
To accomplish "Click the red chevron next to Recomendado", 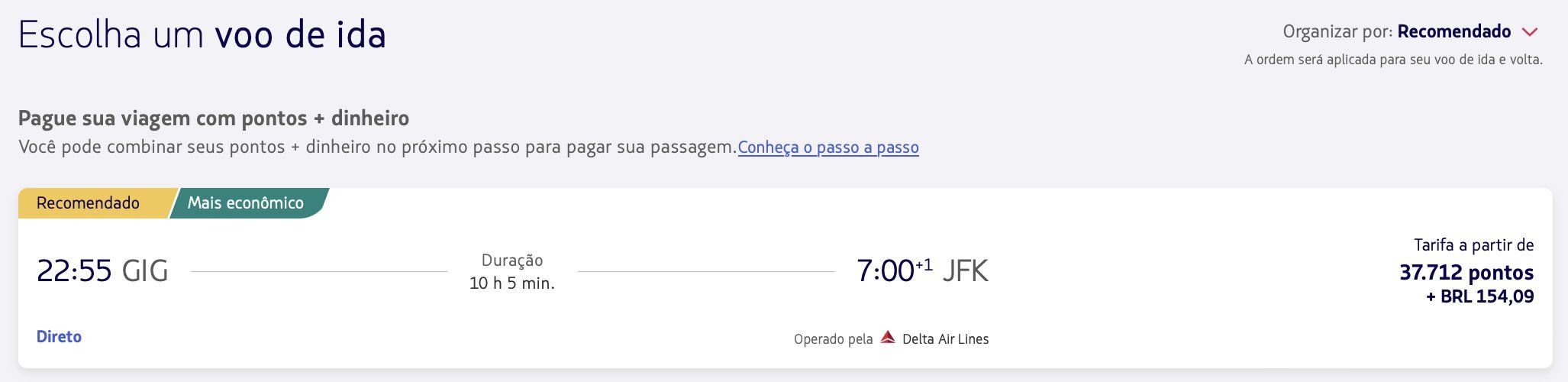I will point(1528,32).
